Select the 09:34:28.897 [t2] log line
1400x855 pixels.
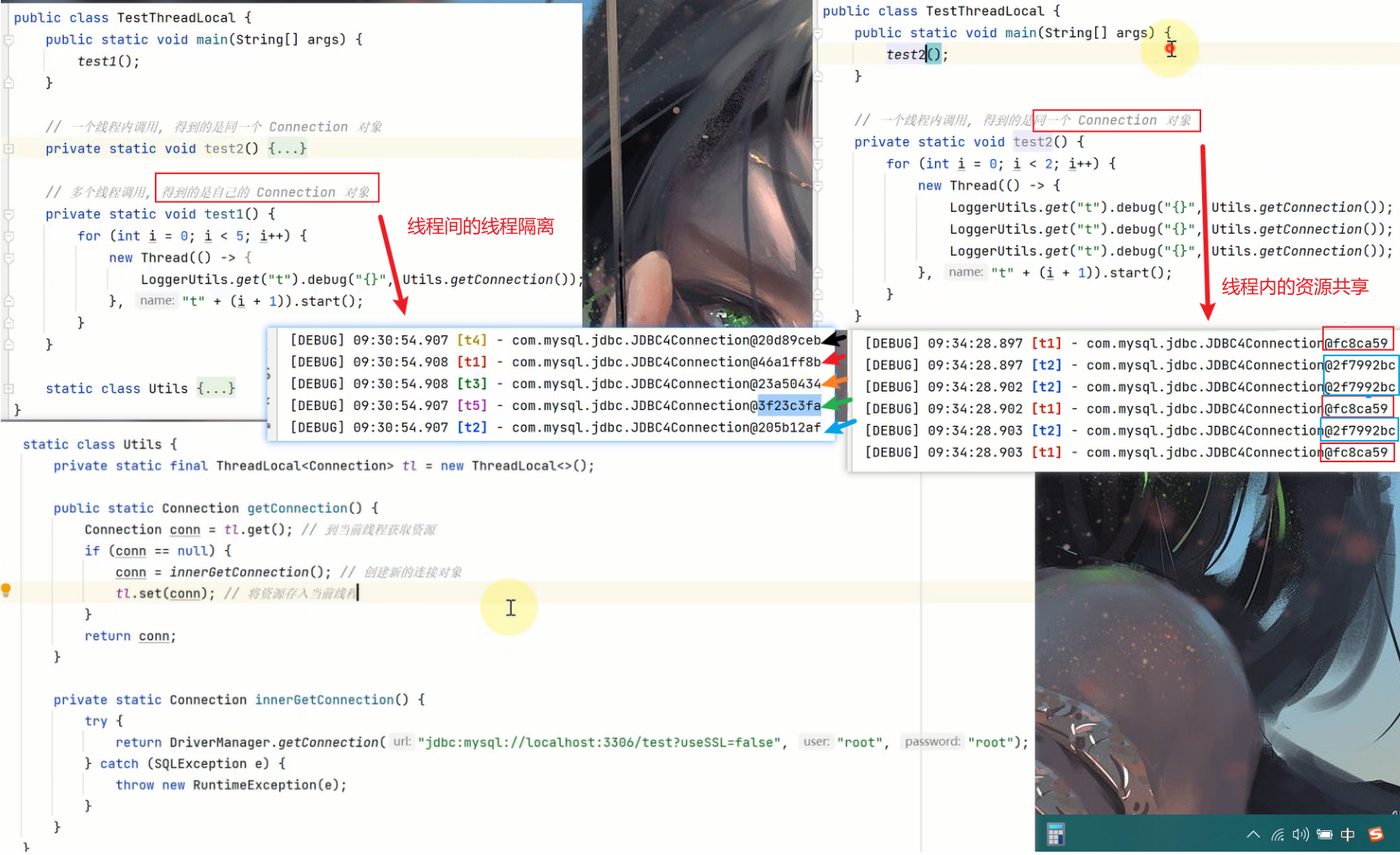coord(1130,365)
